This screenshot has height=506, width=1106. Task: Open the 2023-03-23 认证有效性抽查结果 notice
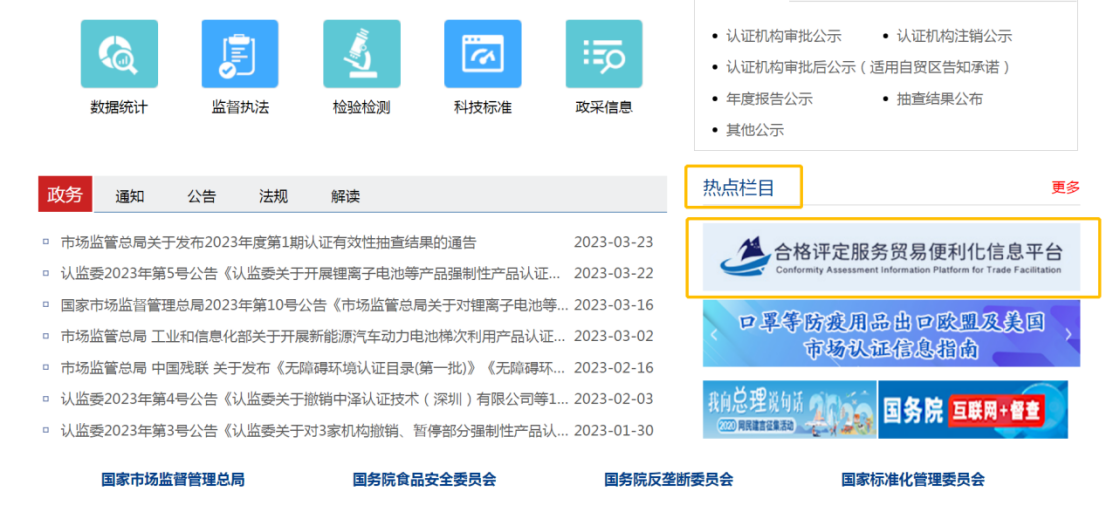coord(268,242)
